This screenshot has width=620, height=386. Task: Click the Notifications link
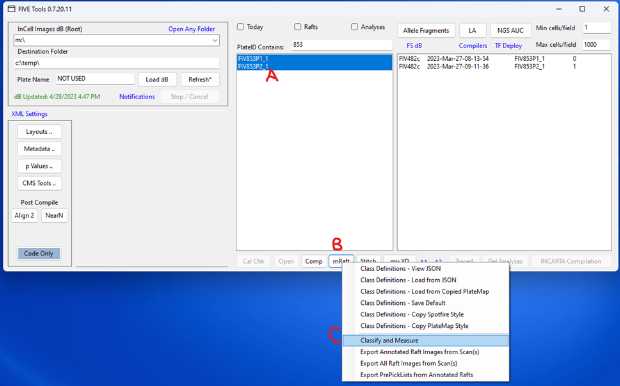tap(137, 96)
